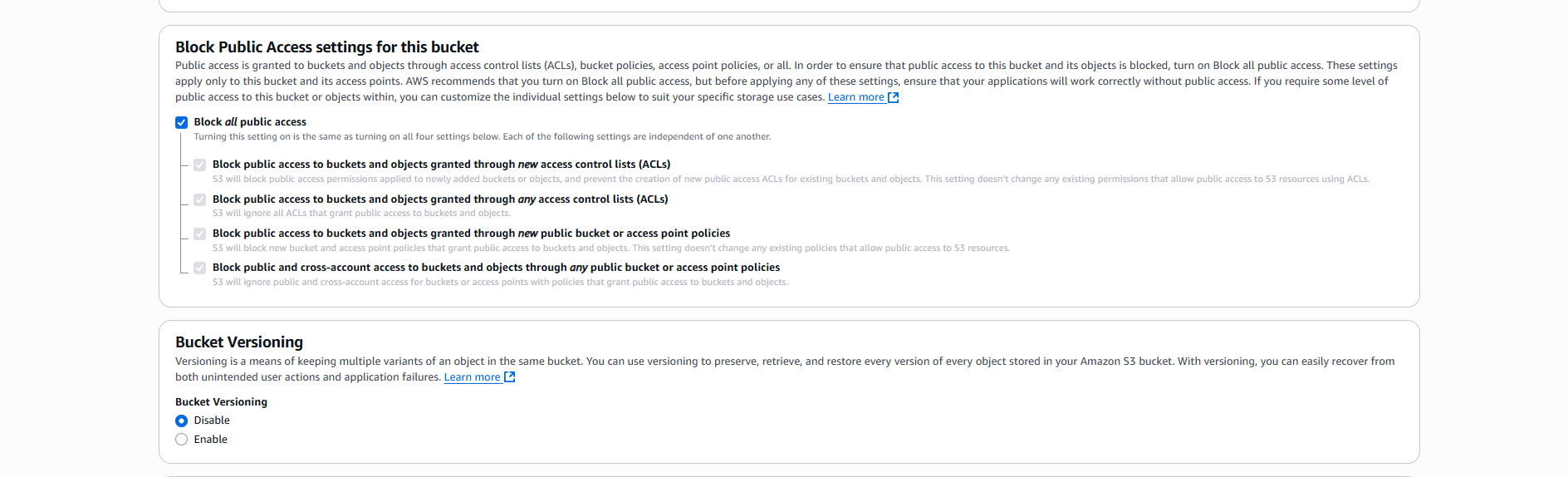Open Learn more link for Bucket Versioning
The width and height of the screenshot is (1568, 477).
pos(472,377)
